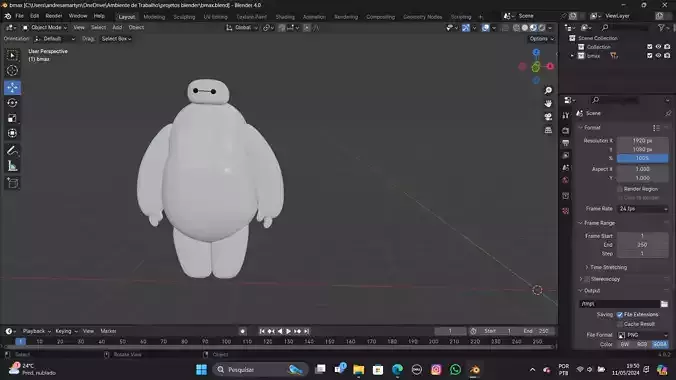Image resolution: width=676 pixels, height=380 pixels.
Task: Open the Marker menu in timeline
Action: tap(108, 331)
